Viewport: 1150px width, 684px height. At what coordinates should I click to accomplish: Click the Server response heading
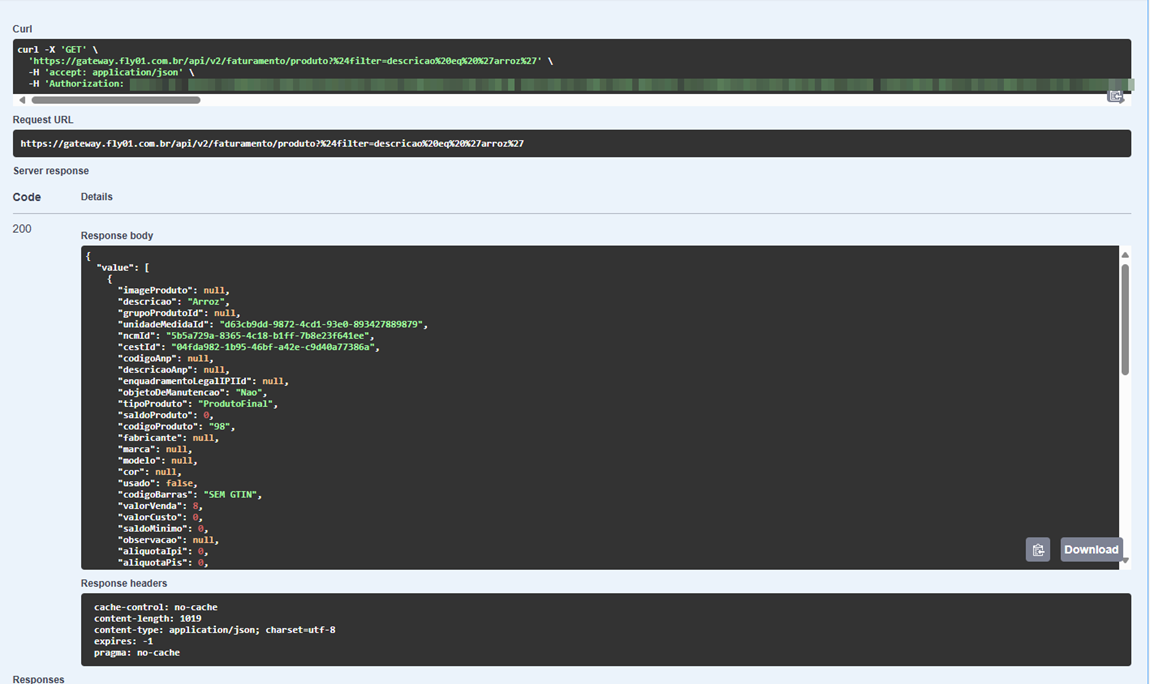click(x=51, y=171)
